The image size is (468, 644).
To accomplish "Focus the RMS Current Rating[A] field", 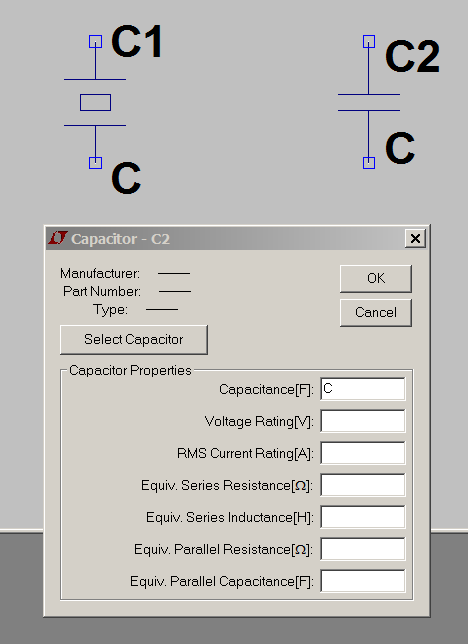I will coord(362,453).
